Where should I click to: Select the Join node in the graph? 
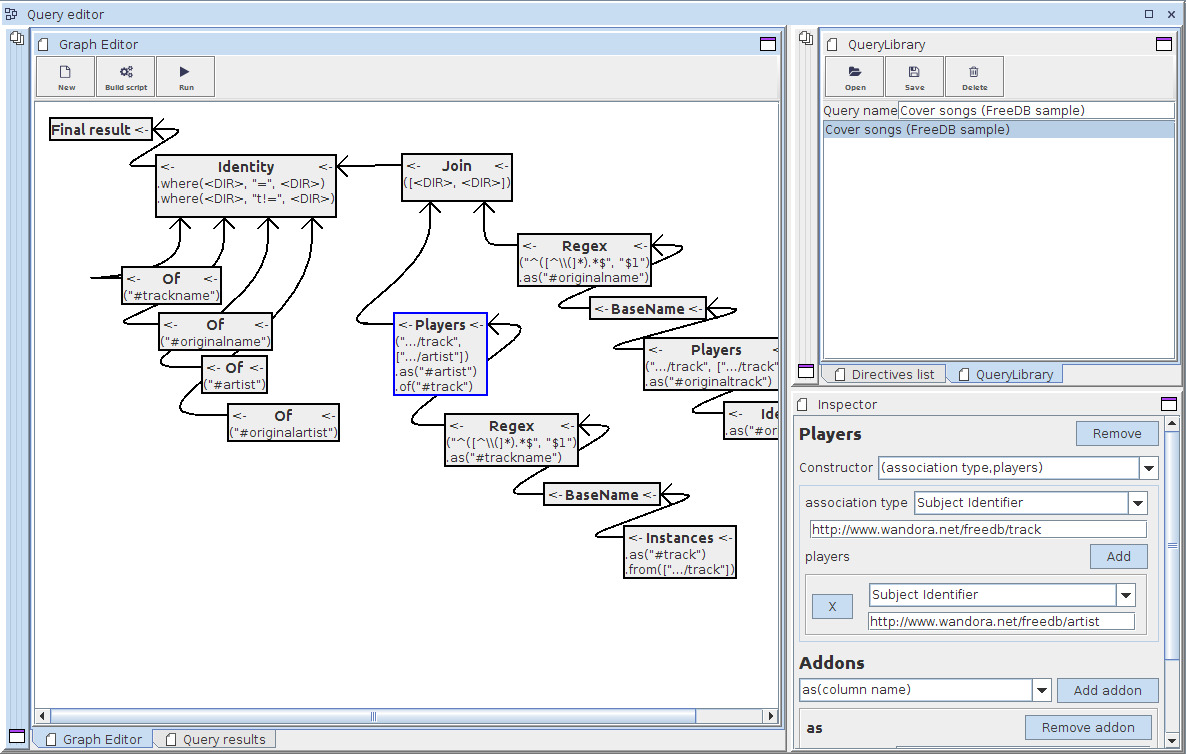click(457, 176)
